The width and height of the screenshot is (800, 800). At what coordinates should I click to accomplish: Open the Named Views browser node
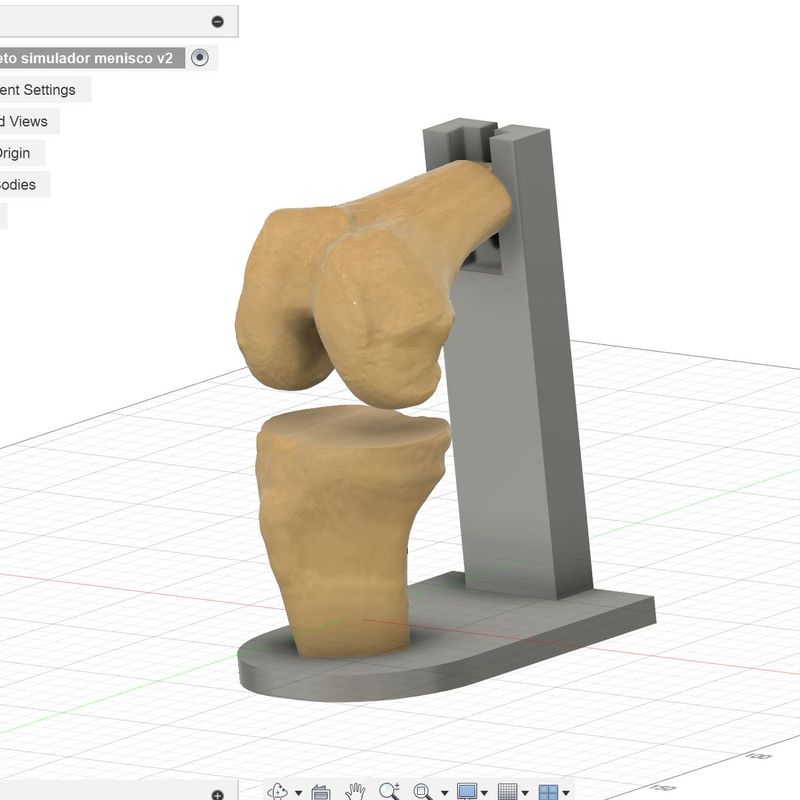(24, 121)
